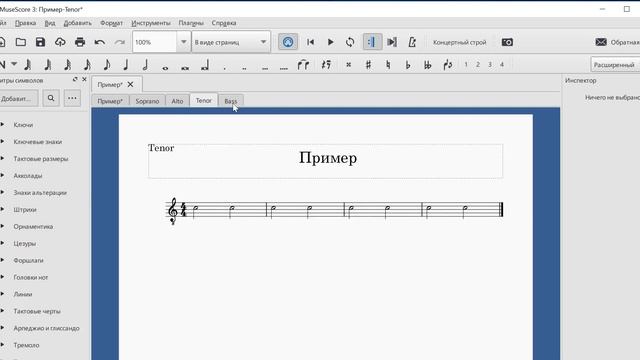Open the В виде страниц view dropdown
Viewport: 640px width, 360px height.
click(231, 42)
